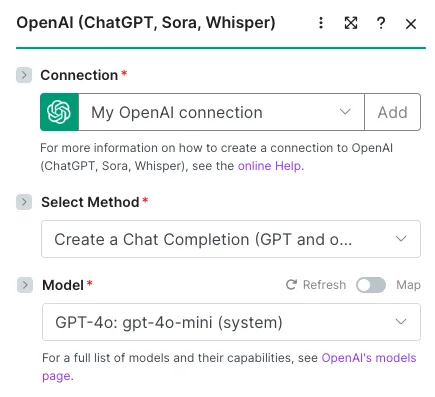Open the OpenAI's models page link
The width and height of the screenshot is (435, 397).
[x=229, y=367]
